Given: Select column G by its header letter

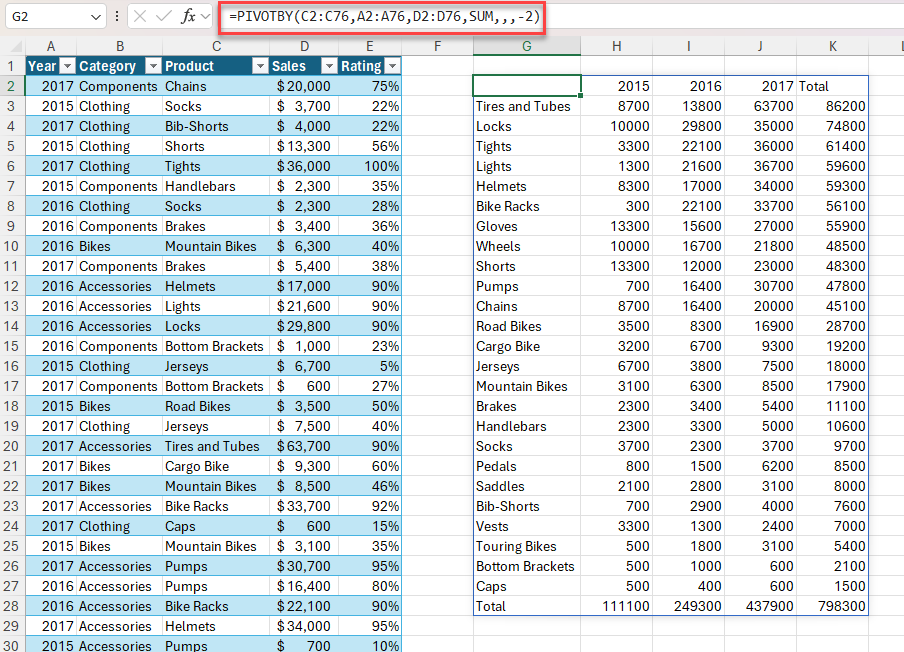Looking at the screenshot, I should [x=526, y=47].
